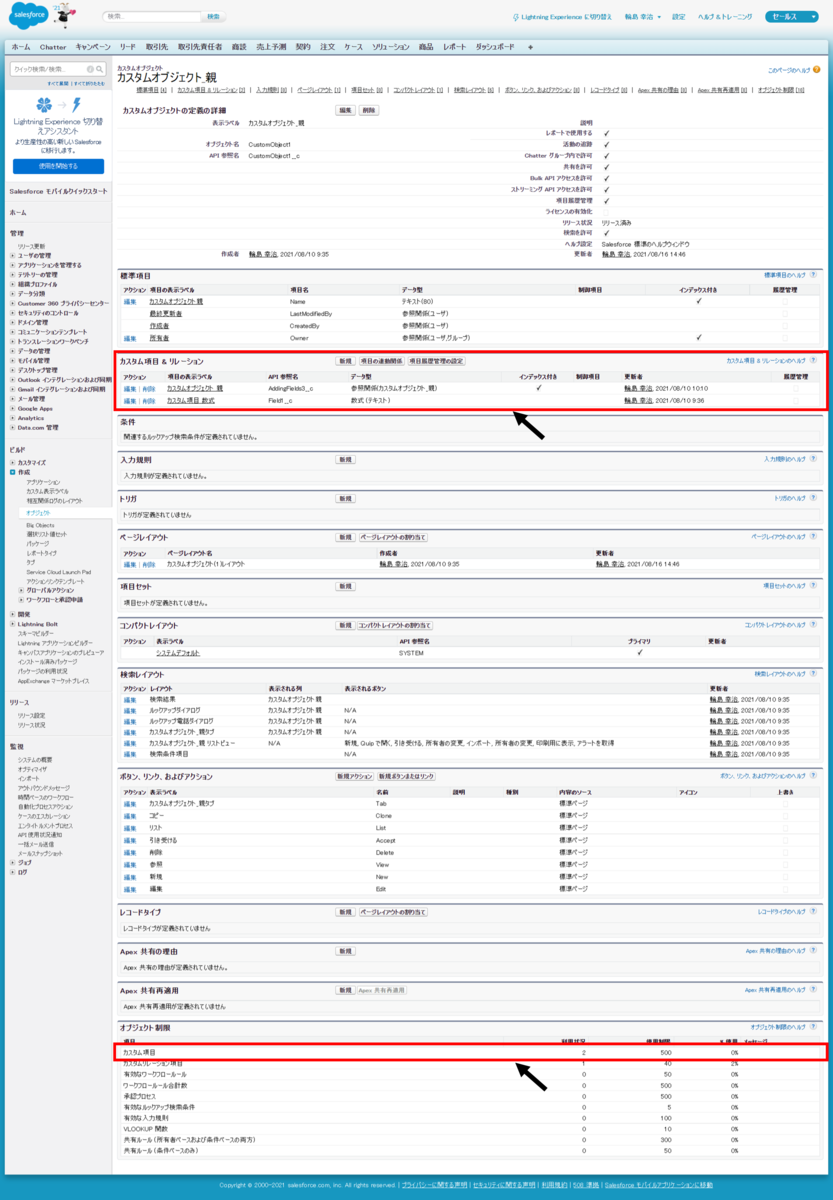Click 編集 link for AddingFields3__c row
The height and width of the screenshot is (1200, 833).
coord(129,388)
